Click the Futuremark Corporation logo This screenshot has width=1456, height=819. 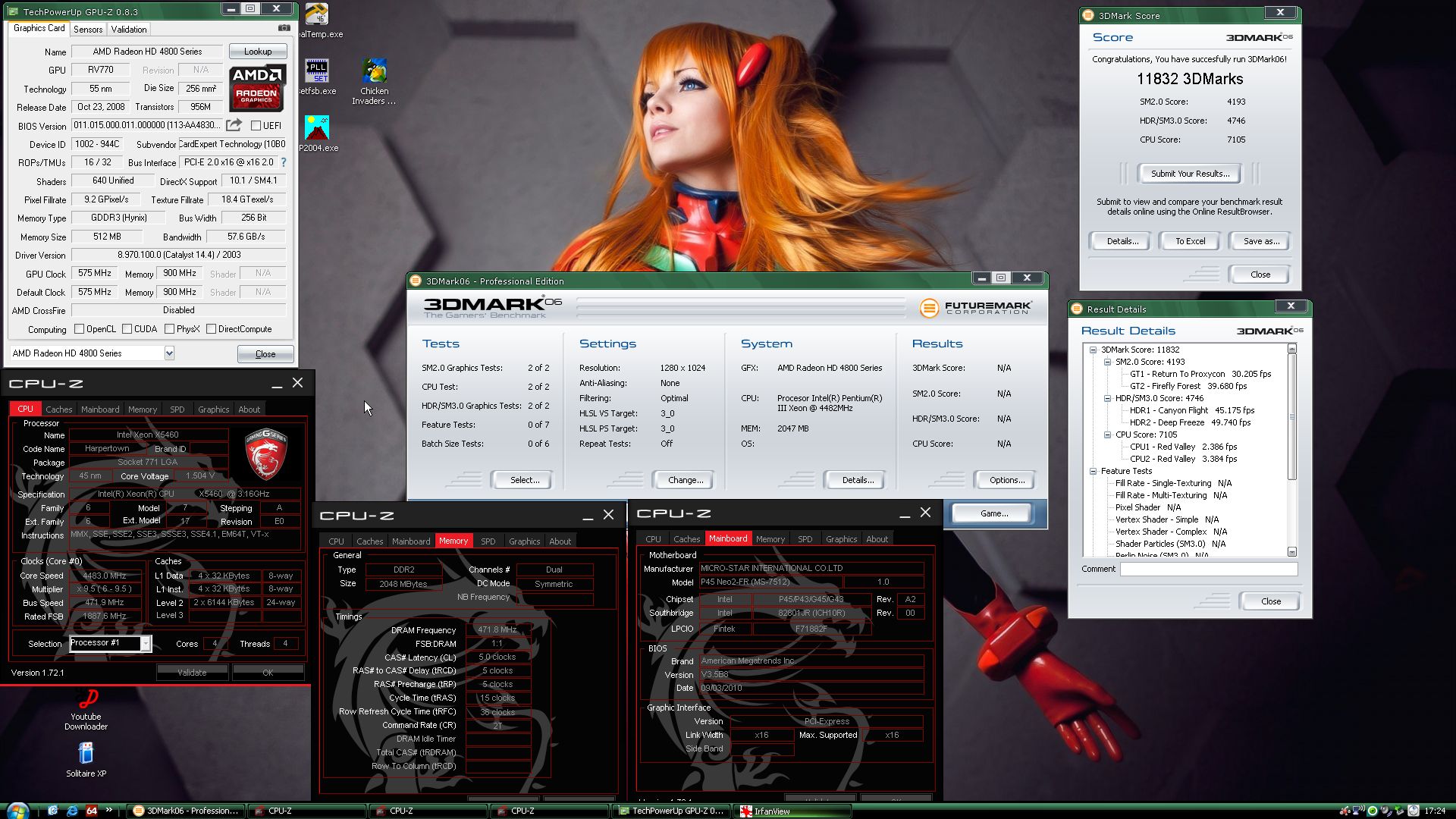click(975, 308)
